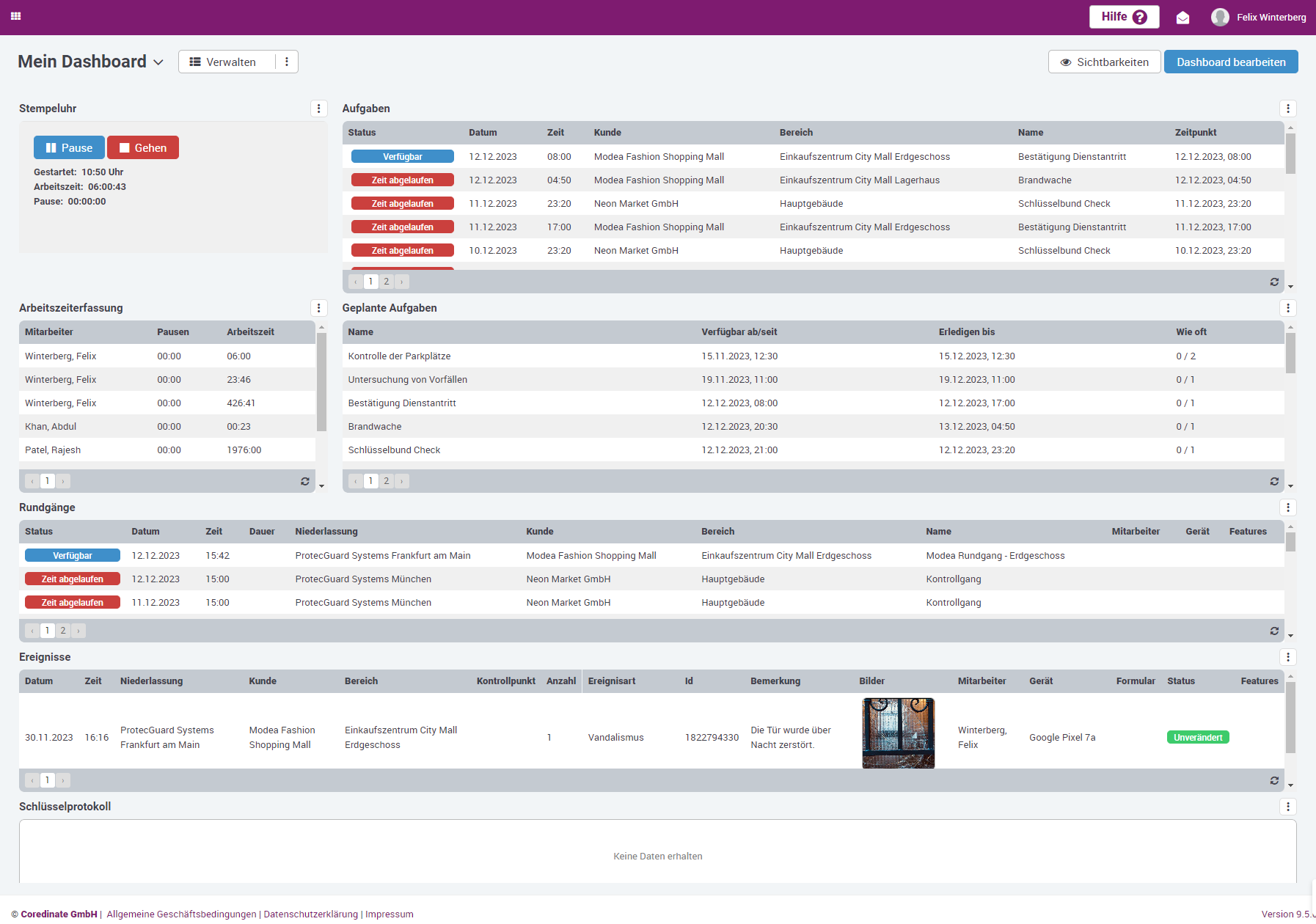
Task: Pause the Stempeluhr timer
Action: click(68, 147)
